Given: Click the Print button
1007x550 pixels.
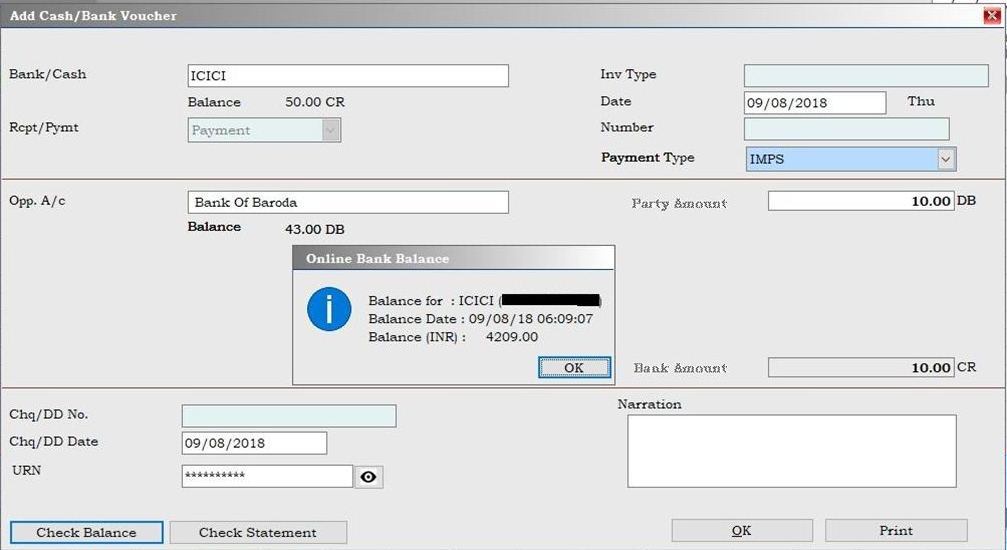Looking at the screenshot, I should pos(895,530).
